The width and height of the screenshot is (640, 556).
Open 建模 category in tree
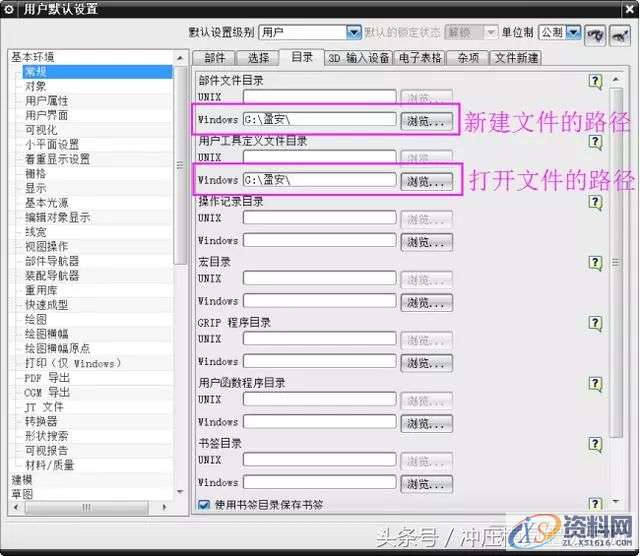tap(22, 480)
